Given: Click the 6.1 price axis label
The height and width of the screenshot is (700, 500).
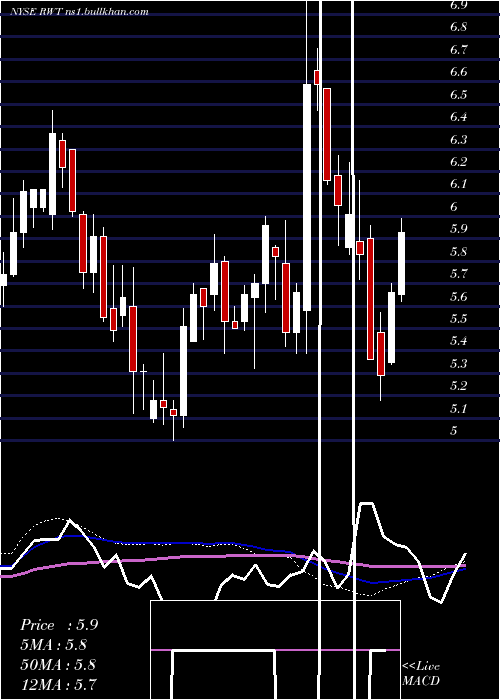Looking at the screenshot, I should click(x=459, y=184).
